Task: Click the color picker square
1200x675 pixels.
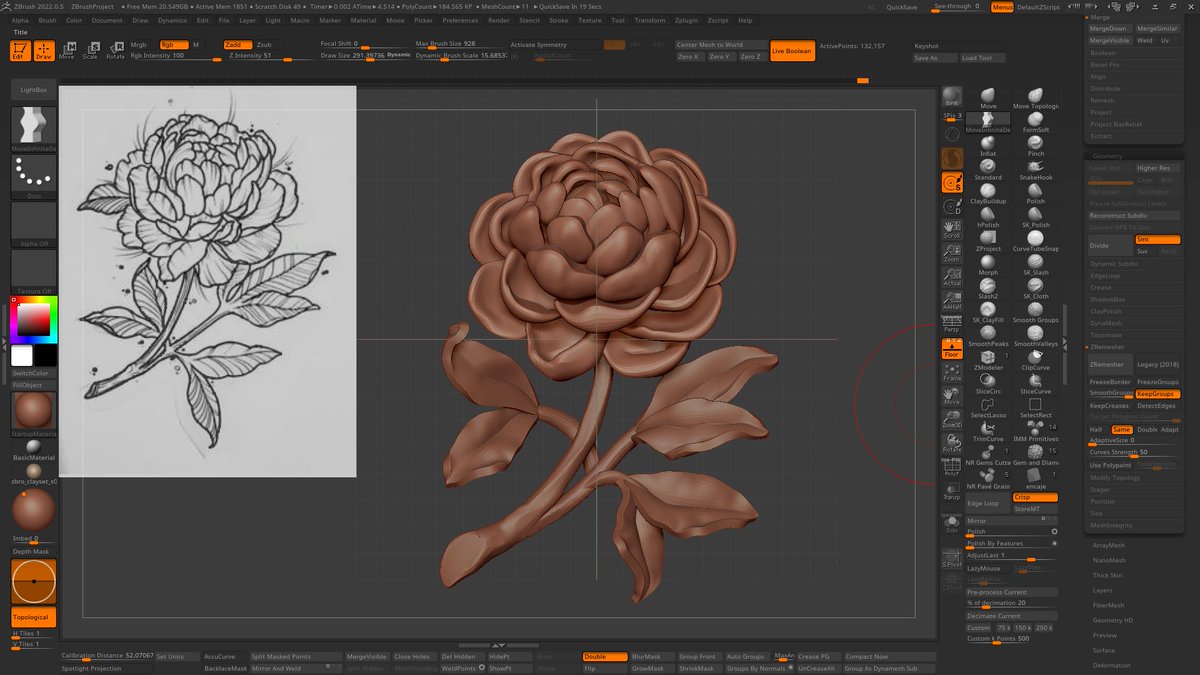Action: (x=33, y=319)
